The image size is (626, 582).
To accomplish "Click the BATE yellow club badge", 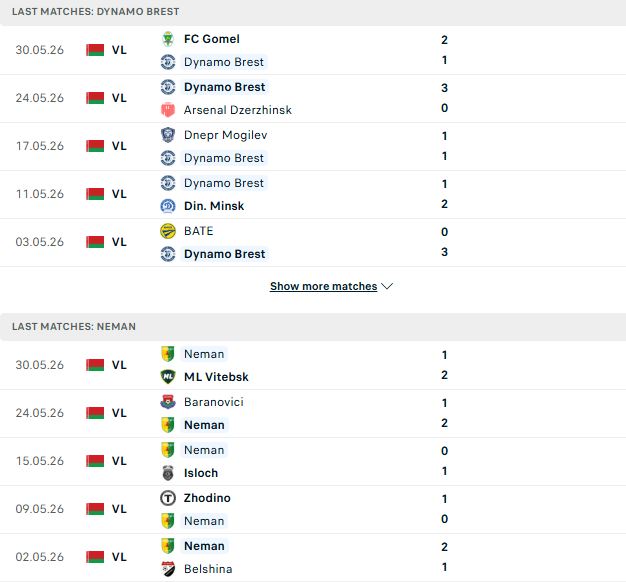I will click(x=168, y=231).
